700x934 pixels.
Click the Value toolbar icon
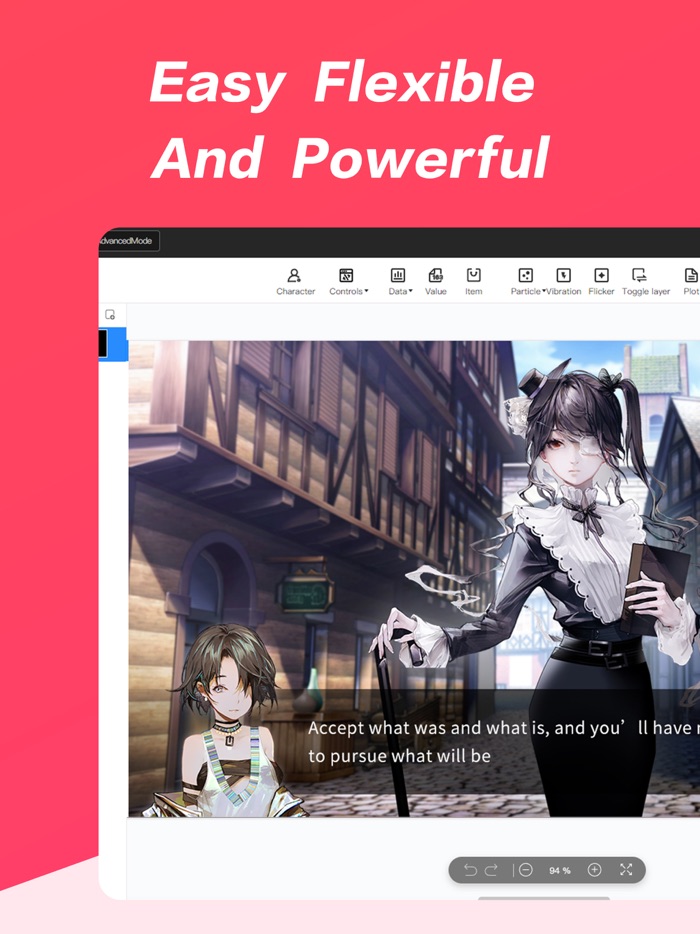[x=436, y=281]
